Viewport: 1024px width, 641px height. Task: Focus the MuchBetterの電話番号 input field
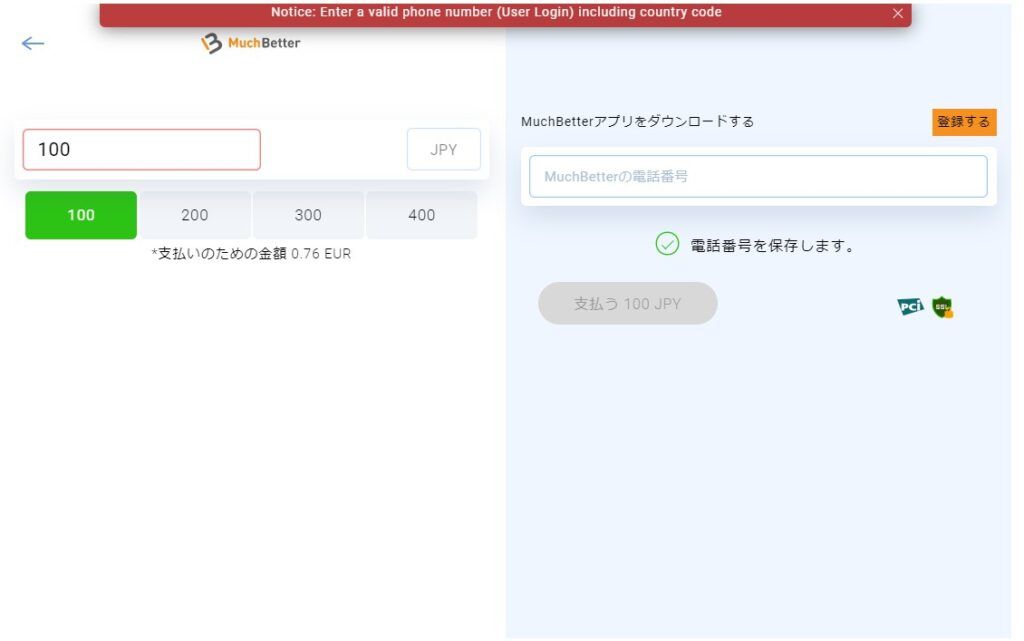coord(758,176)
